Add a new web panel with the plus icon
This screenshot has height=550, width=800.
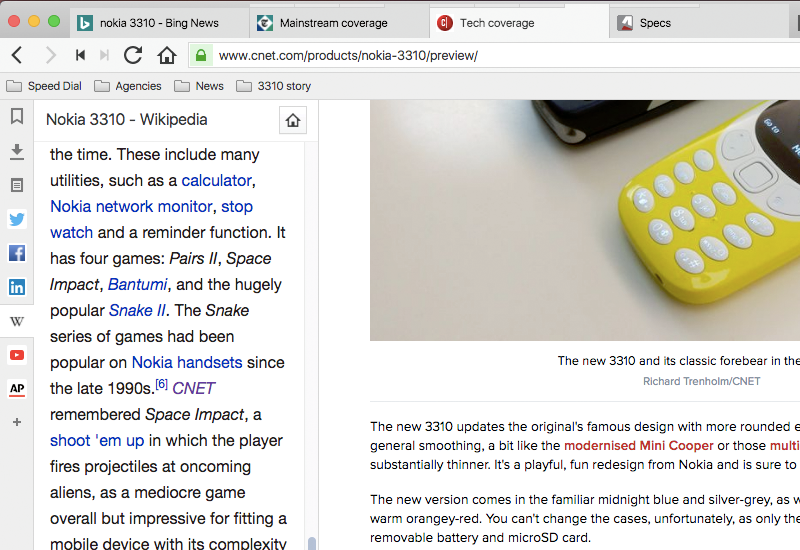point(17,422)
